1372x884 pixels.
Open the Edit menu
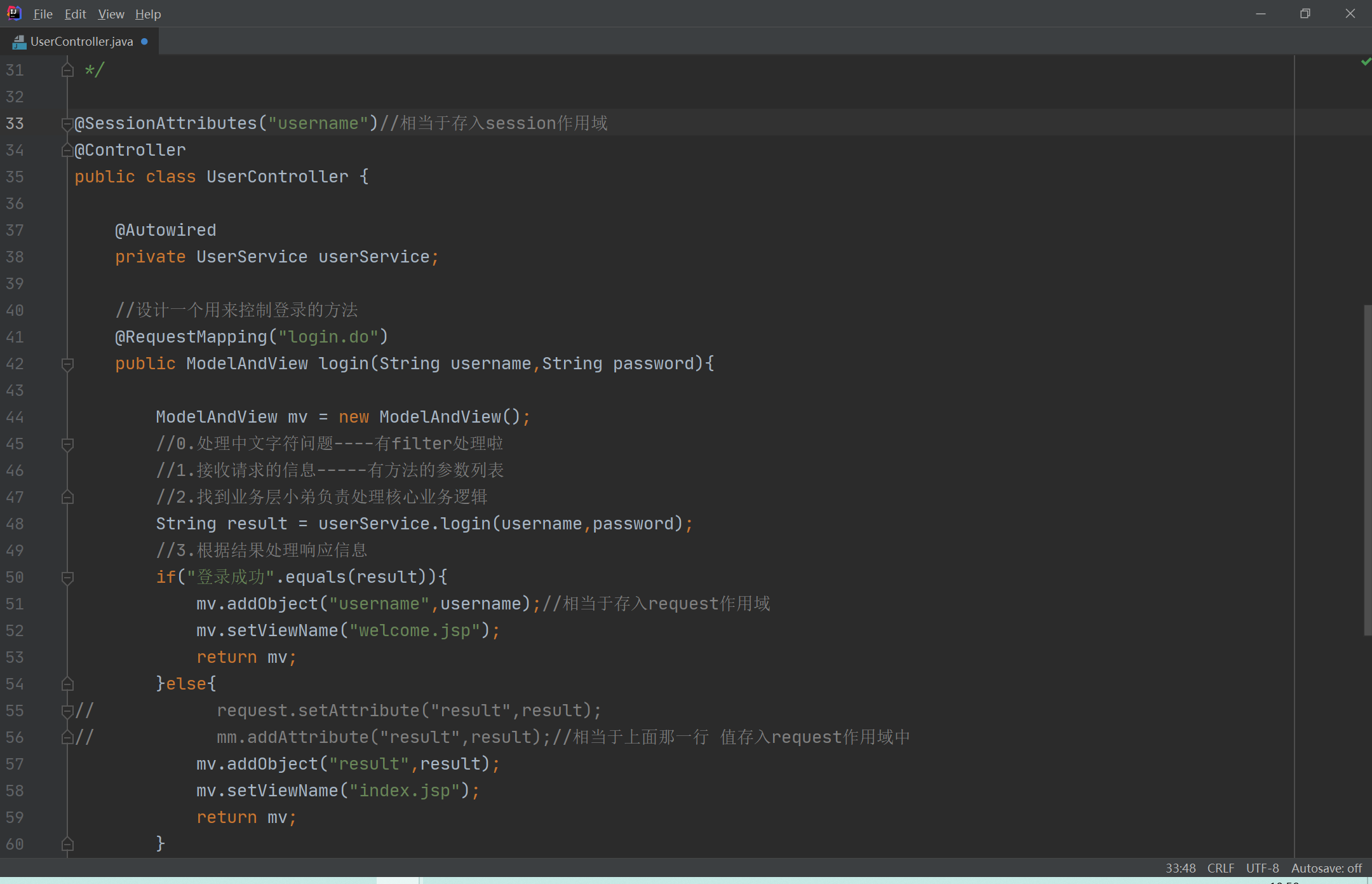(x=75, y=14)
